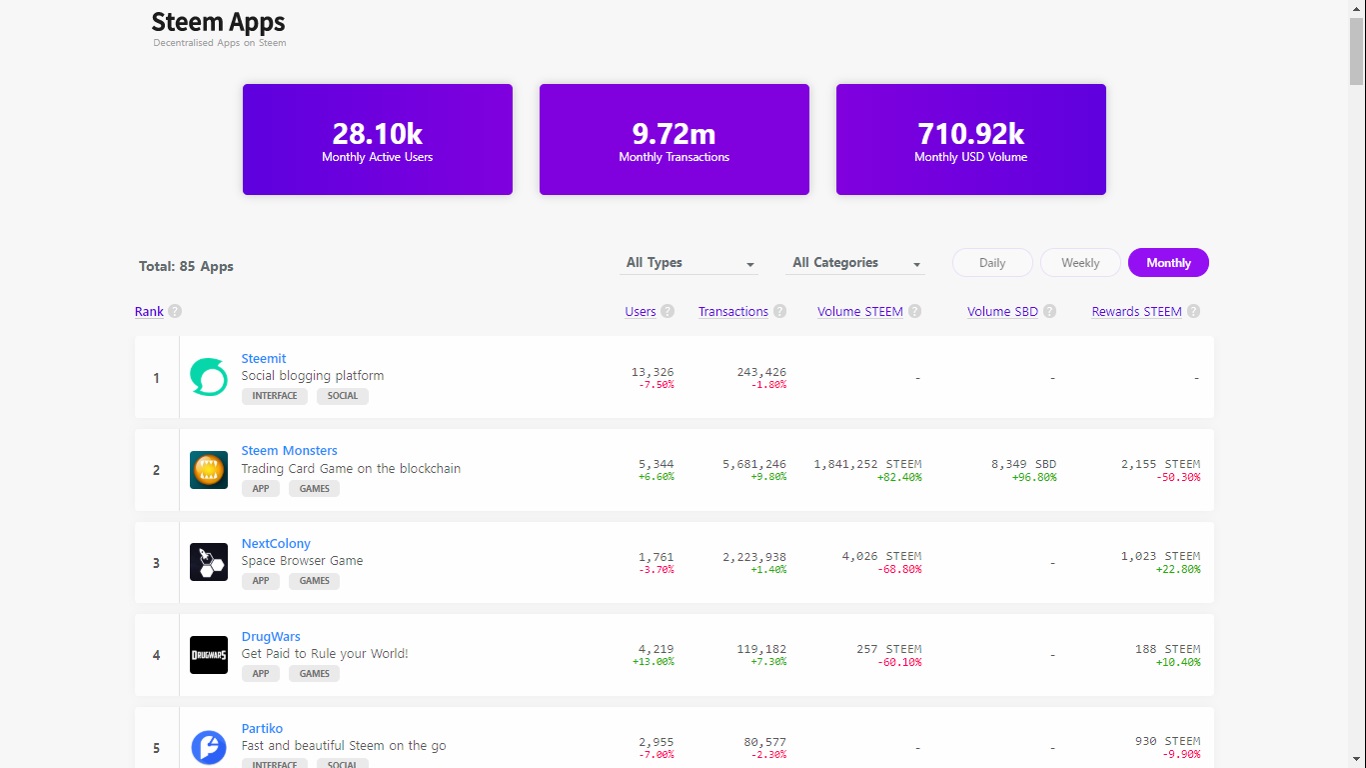Click the DrugWars logo icon
This screenshot has width=1366, height=768.
pyautogui.click(x=209, y=655)
